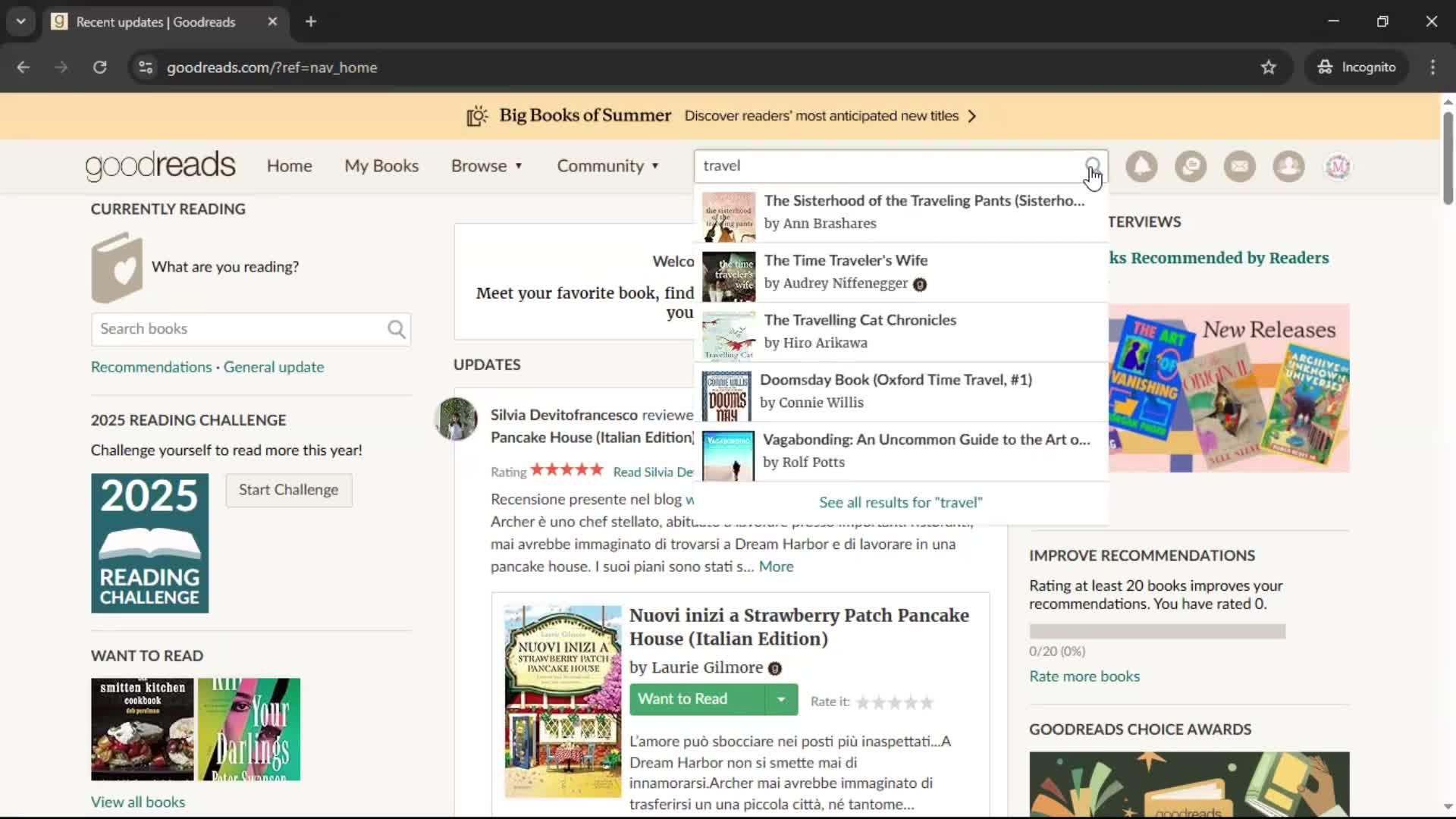Screen dimensions: 1456x819
Task: Select the Vagabonding suggestion
Action: click(x=901, y=452)
